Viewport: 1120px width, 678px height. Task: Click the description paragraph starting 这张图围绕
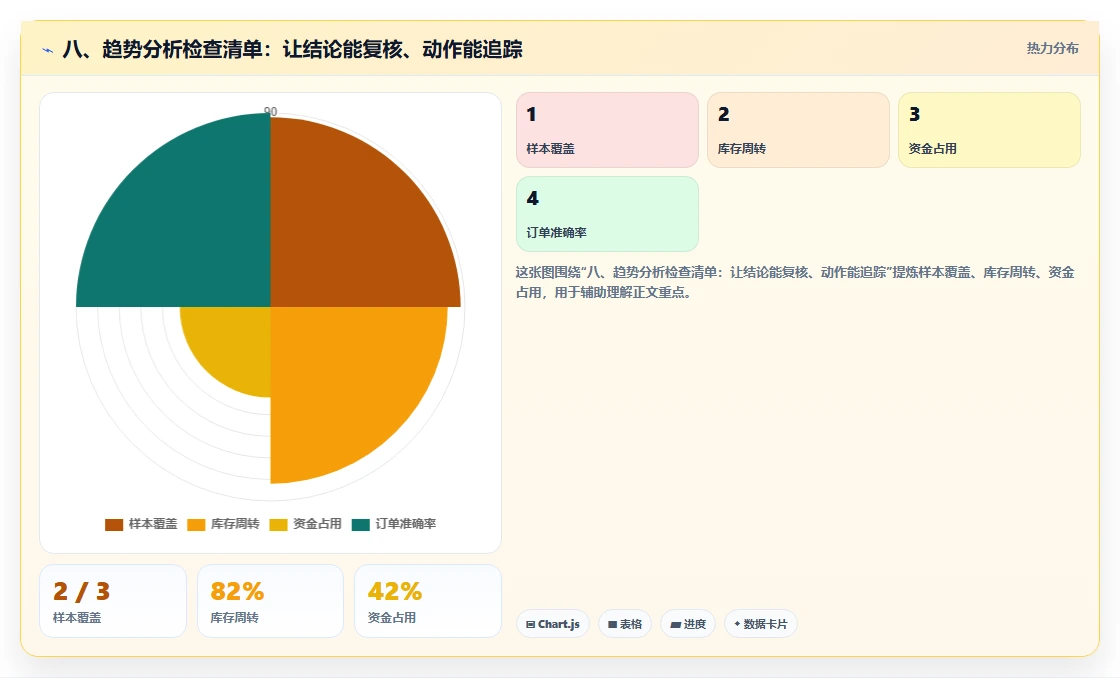coord(795,282)
